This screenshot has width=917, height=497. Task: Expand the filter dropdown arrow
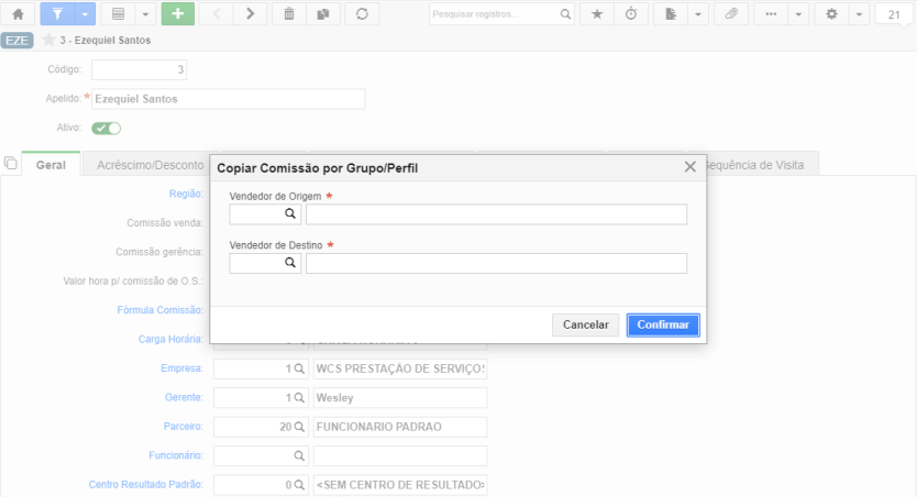pyautogui.click(x=85, y=14)
